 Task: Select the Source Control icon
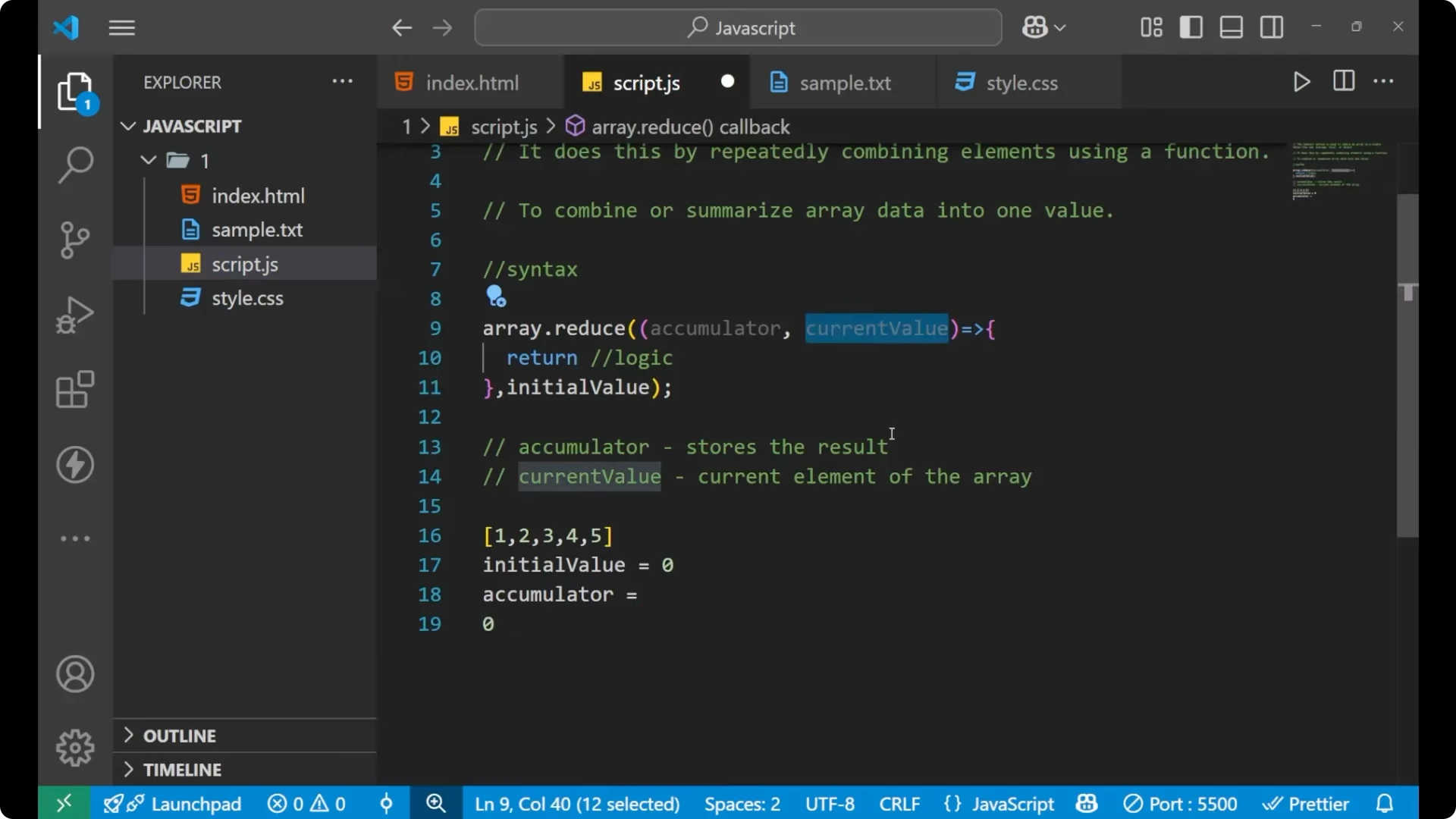[x=74, y=240]
